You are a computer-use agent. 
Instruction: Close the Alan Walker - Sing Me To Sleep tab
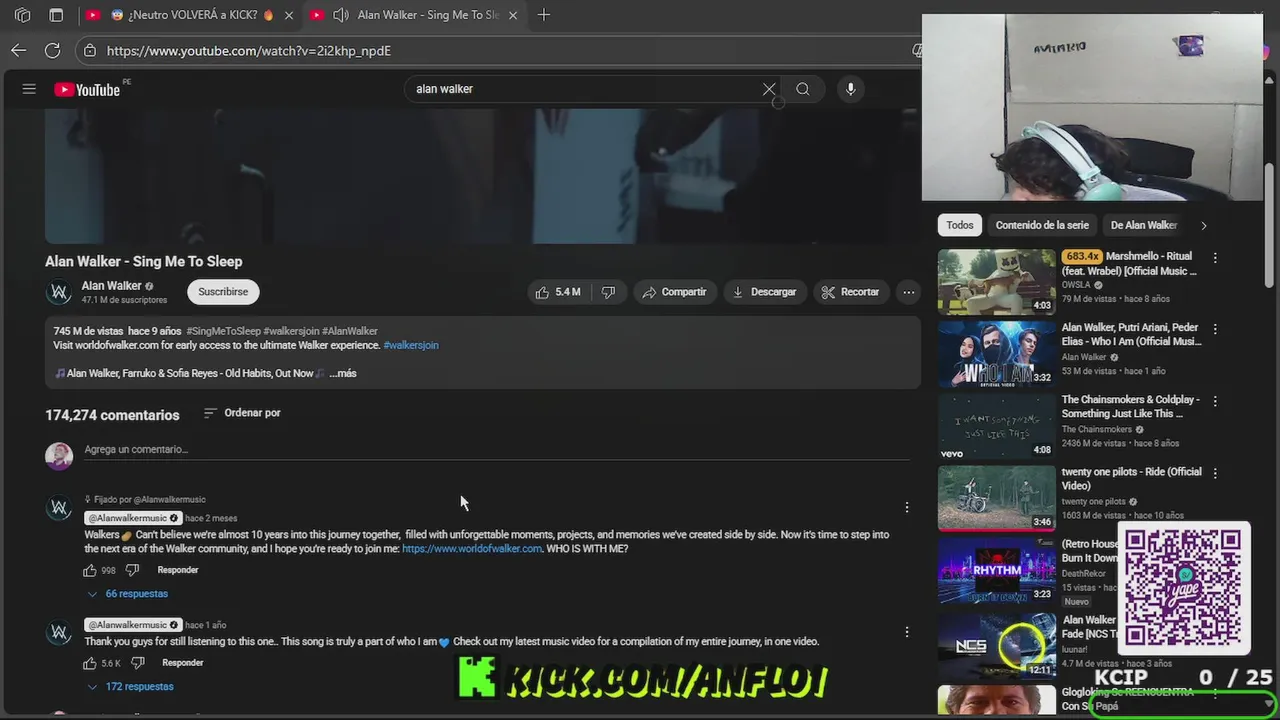point(513,15)
